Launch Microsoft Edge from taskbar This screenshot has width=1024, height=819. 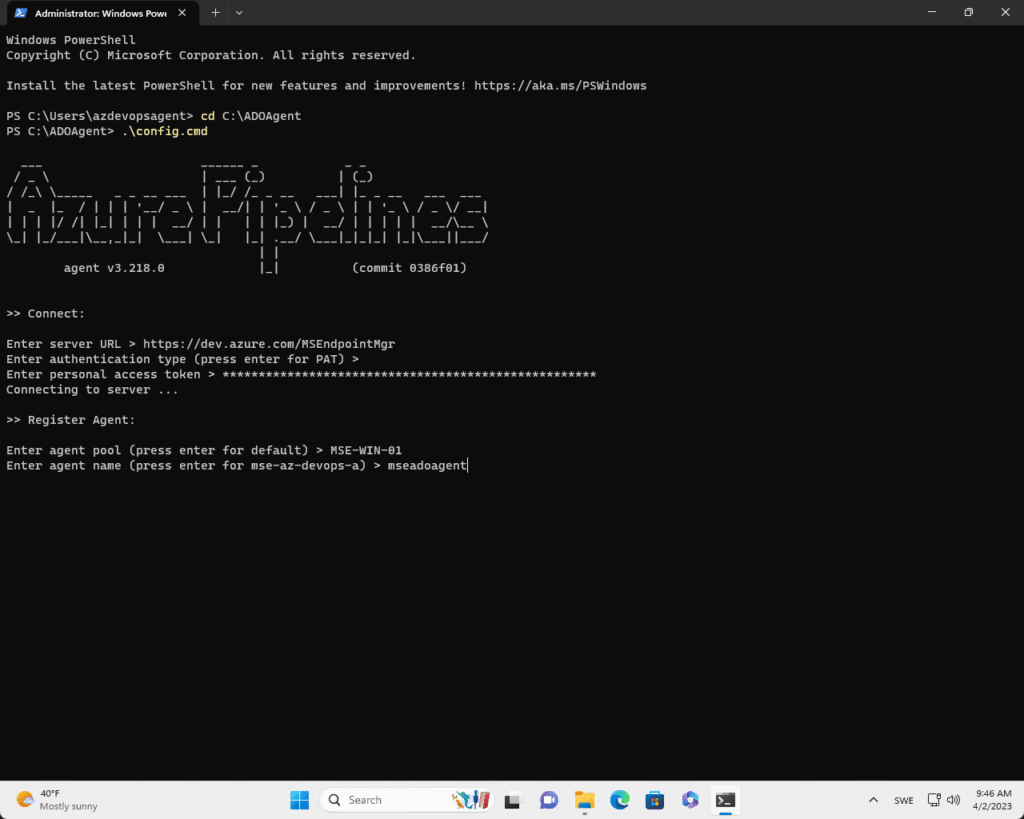(x=620, y=800)
